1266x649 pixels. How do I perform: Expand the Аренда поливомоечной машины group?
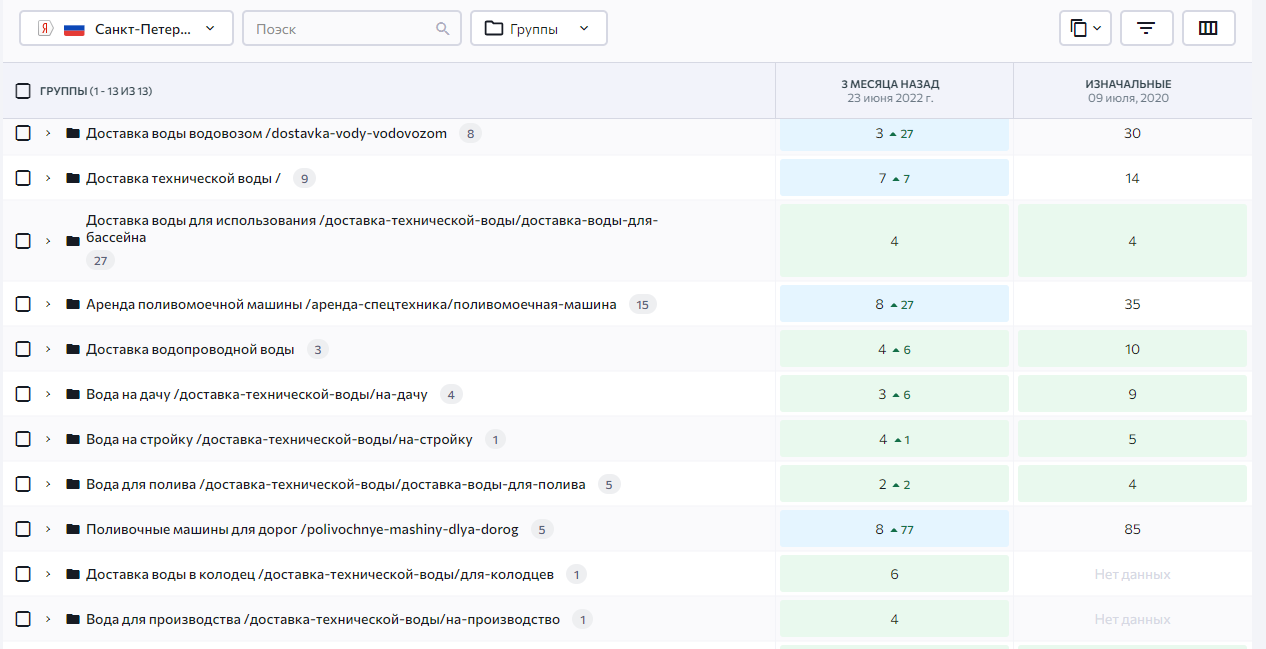tap(48, 304)
